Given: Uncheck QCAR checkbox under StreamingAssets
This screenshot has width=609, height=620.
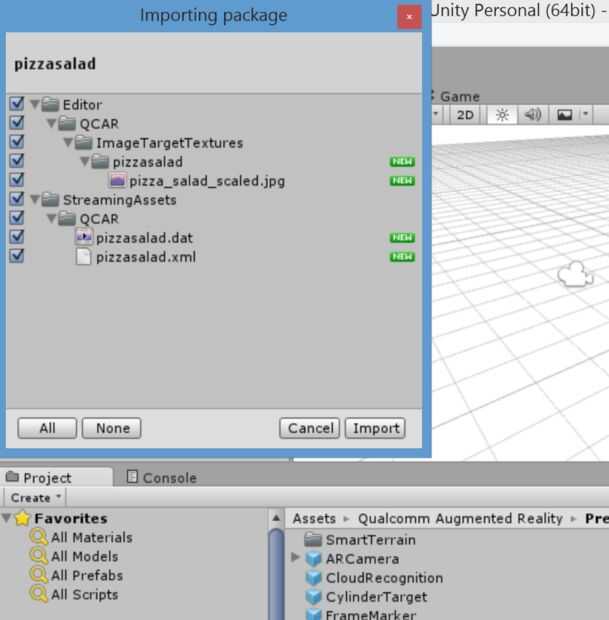Looking at the screenshot, I should [17, 218].
